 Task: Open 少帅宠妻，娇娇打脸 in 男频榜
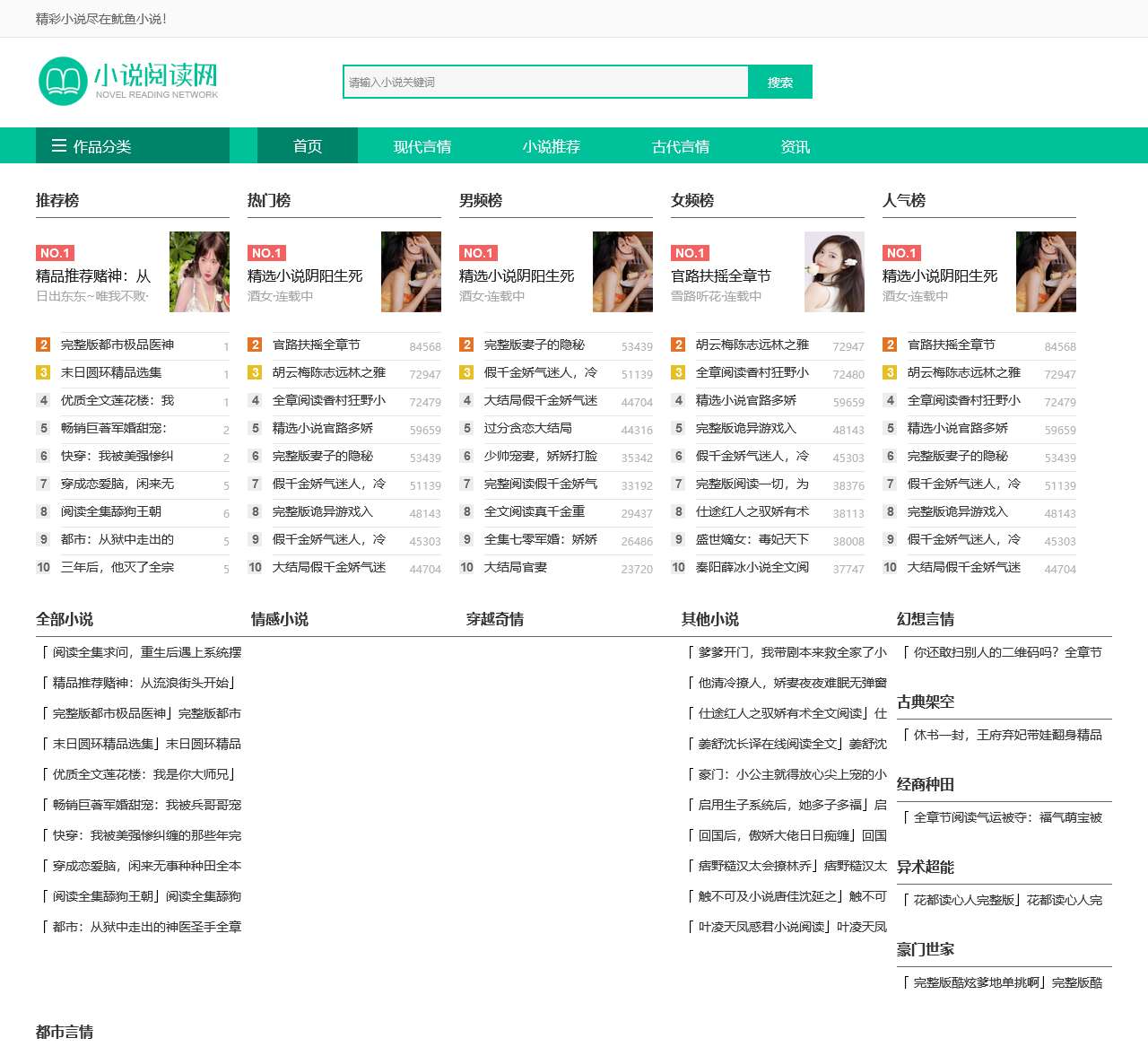click(541, 457)
